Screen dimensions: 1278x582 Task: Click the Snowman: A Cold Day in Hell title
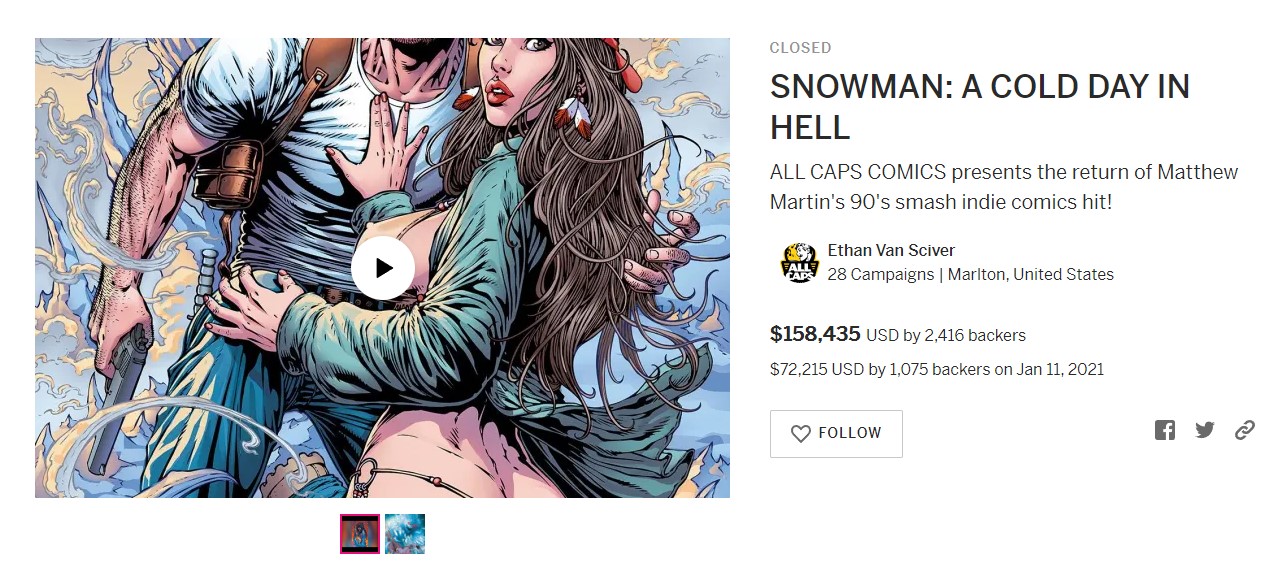coord(980,107)
